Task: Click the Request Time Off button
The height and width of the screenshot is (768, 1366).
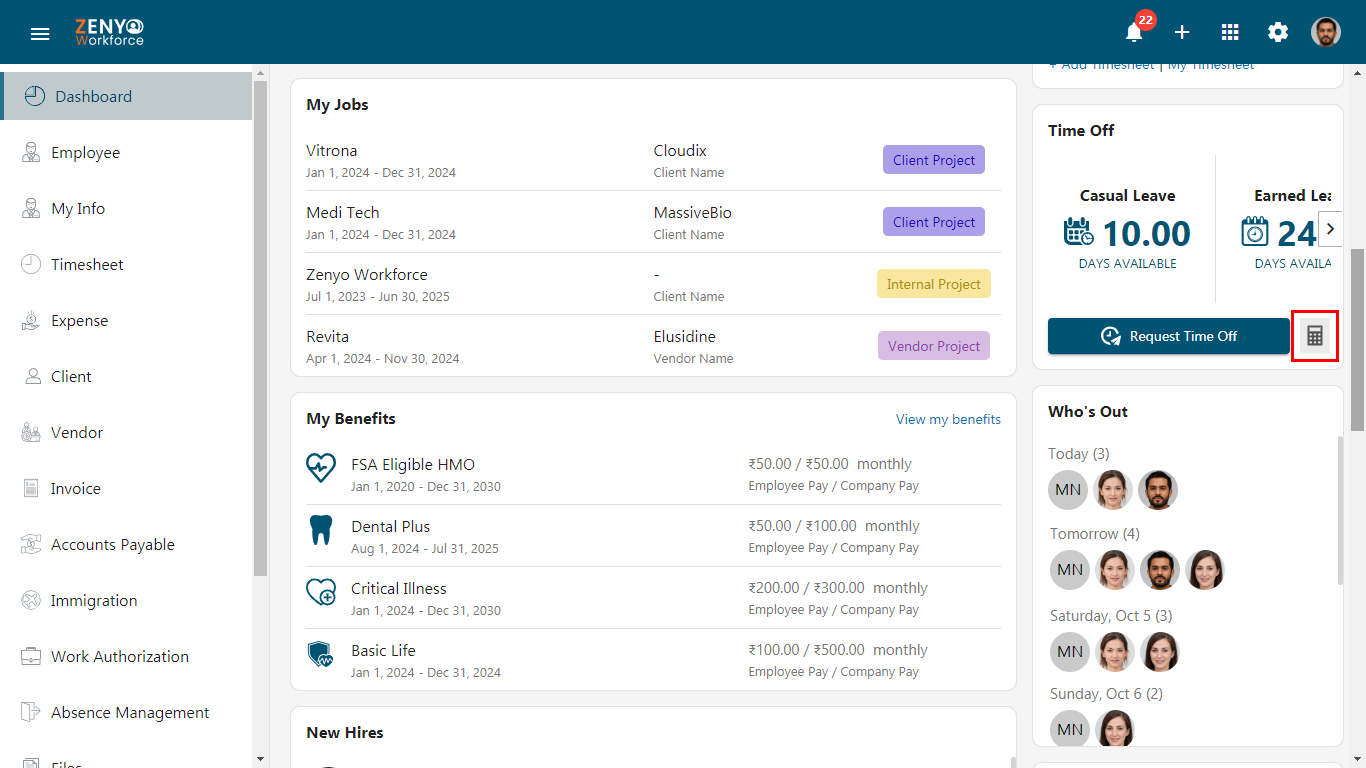Action: click(x=1169, y=336)
